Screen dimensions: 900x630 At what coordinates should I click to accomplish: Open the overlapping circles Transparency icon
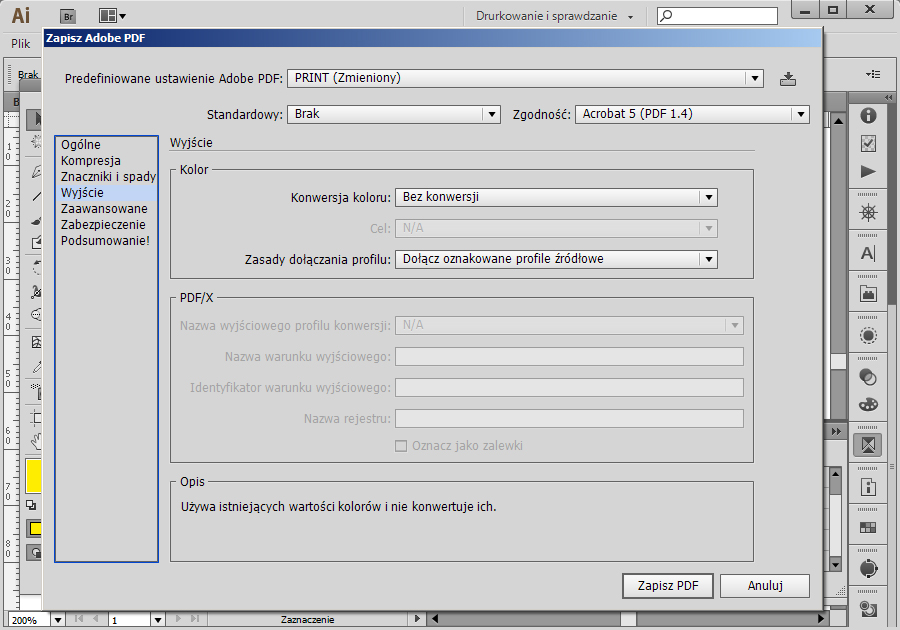coord(868,376)
